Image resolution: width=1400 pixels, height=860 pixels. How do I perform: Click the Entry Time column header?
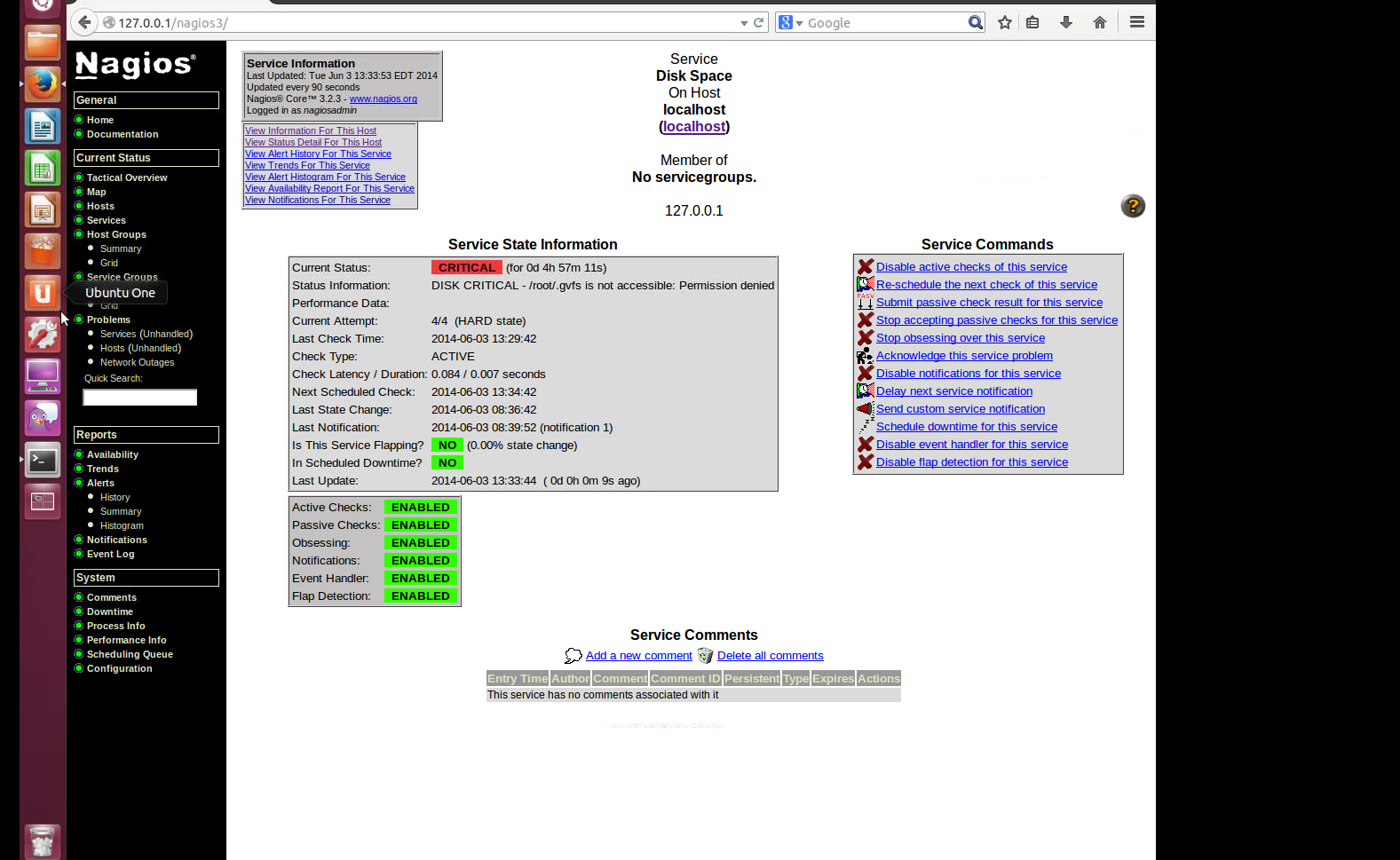(x=518, y=679)
